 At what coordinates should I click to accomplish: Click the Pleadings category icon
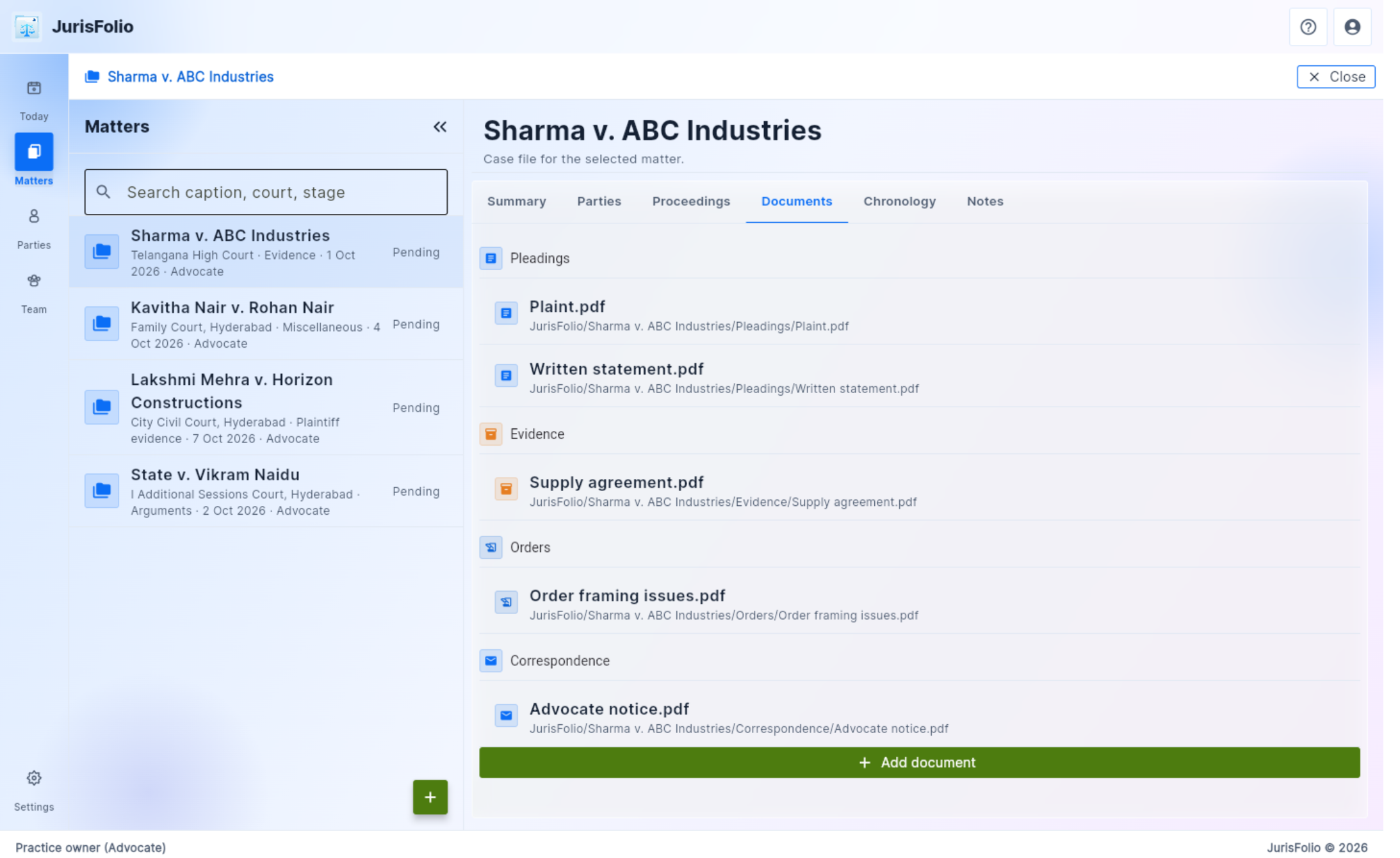[491, 259]
